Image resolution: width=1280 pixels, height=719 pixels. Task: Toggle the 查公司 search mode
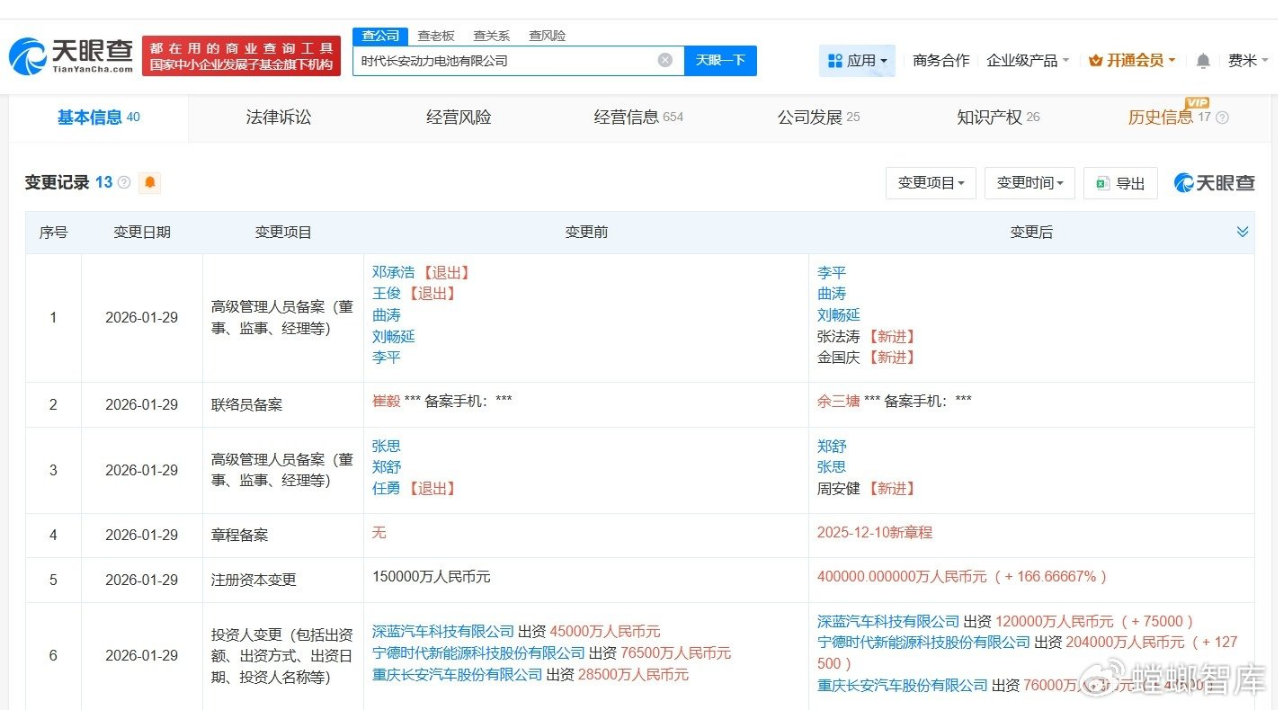[x=380, y=35]
